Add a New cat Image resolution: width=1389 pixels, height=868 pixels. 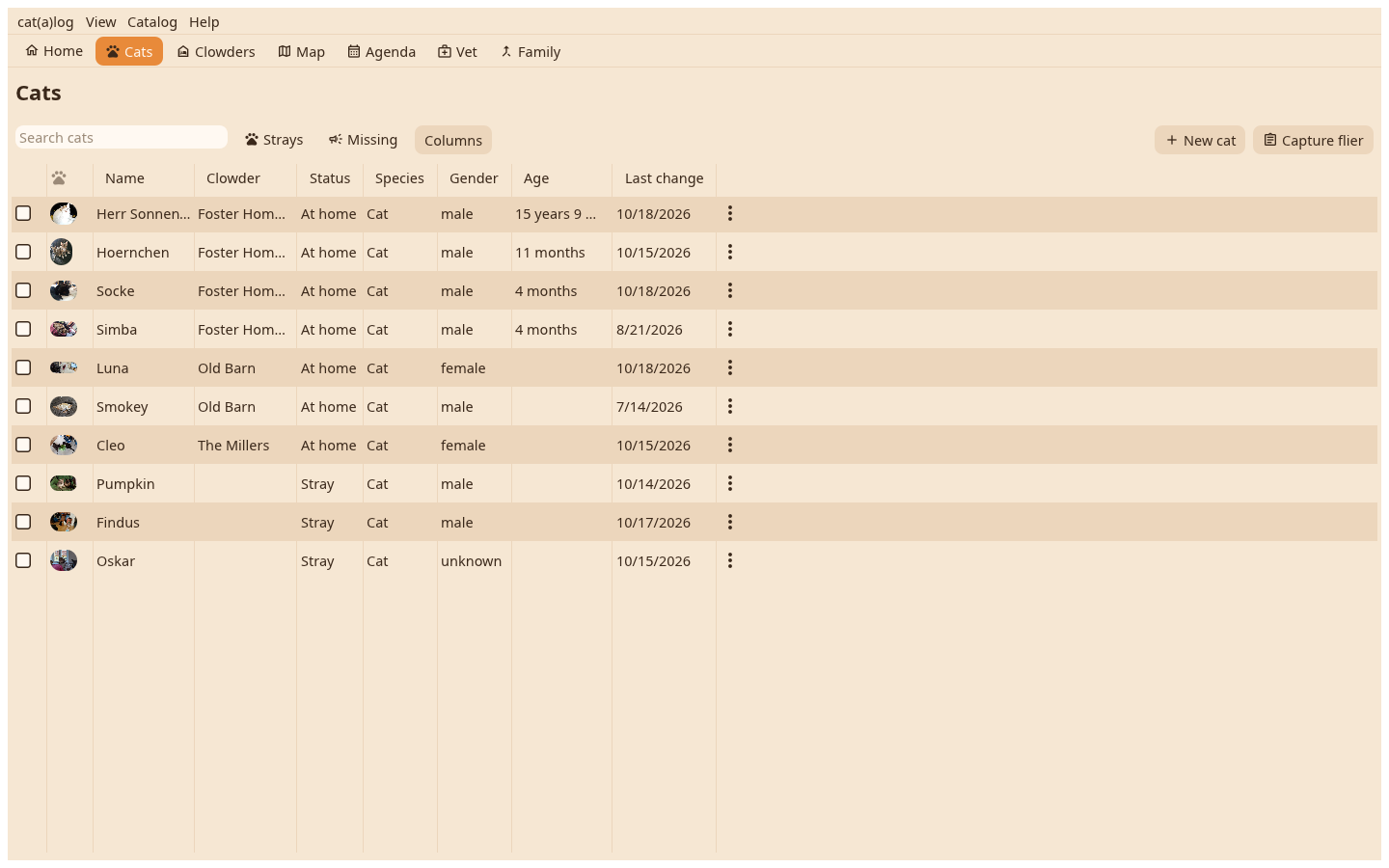(x=1200, y=140)
